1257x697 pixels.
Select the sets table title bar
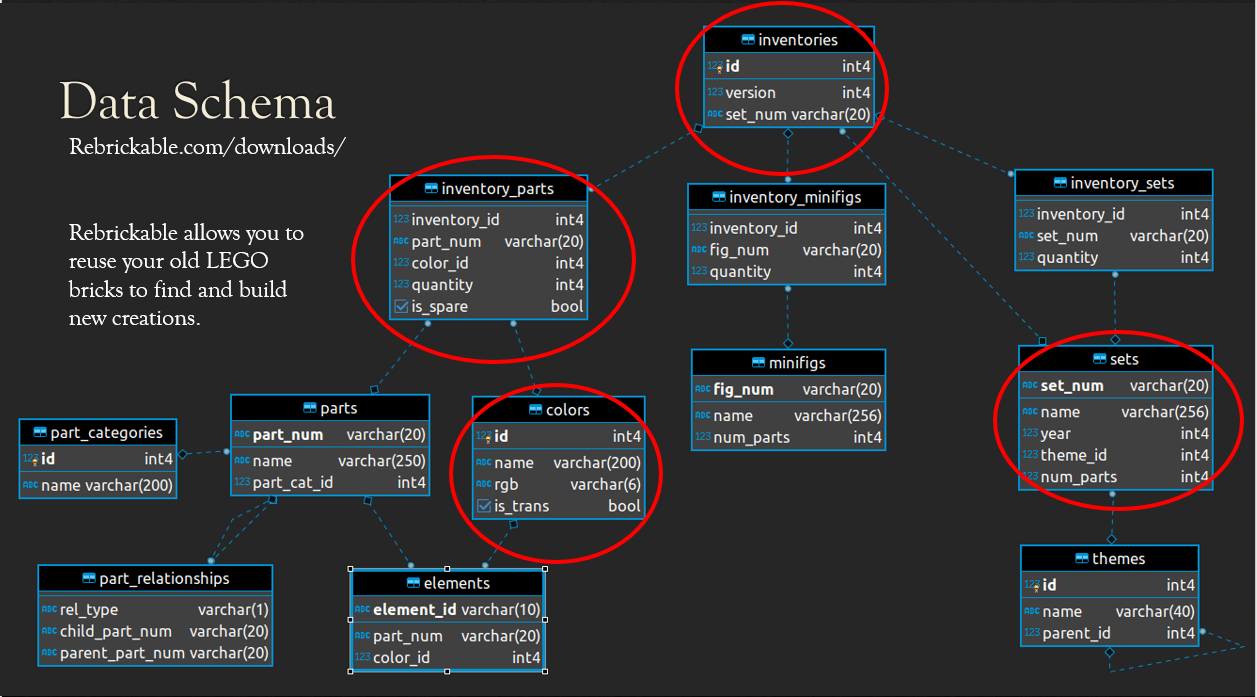1115,359
